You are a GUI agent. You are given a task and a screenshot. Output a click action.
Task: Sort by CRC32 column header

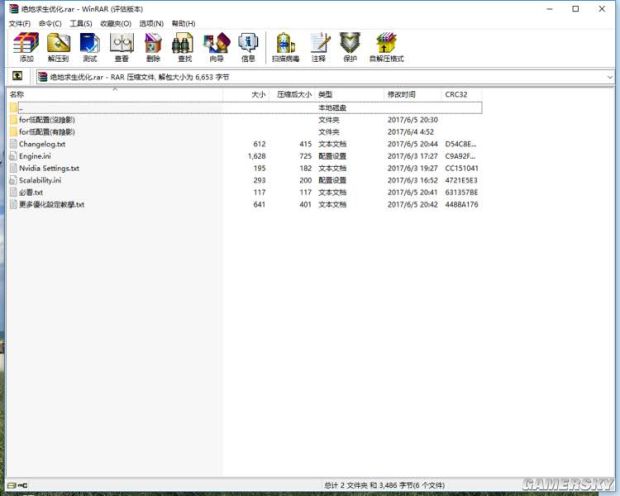coord(461,95)
